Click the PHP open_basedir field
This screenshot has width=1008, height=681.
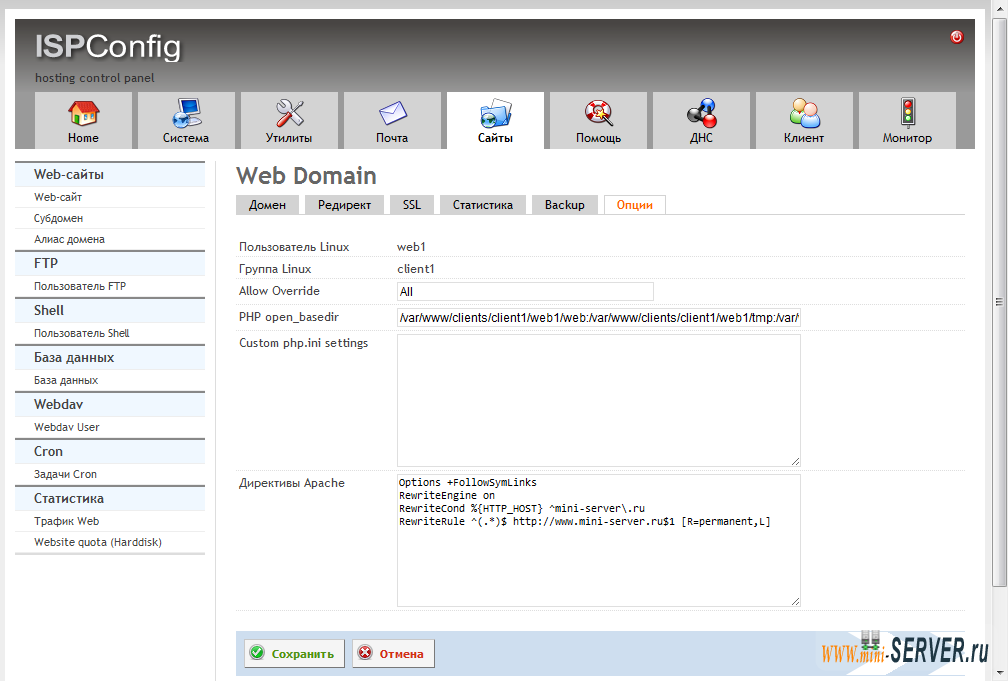[x=598, y=317]
